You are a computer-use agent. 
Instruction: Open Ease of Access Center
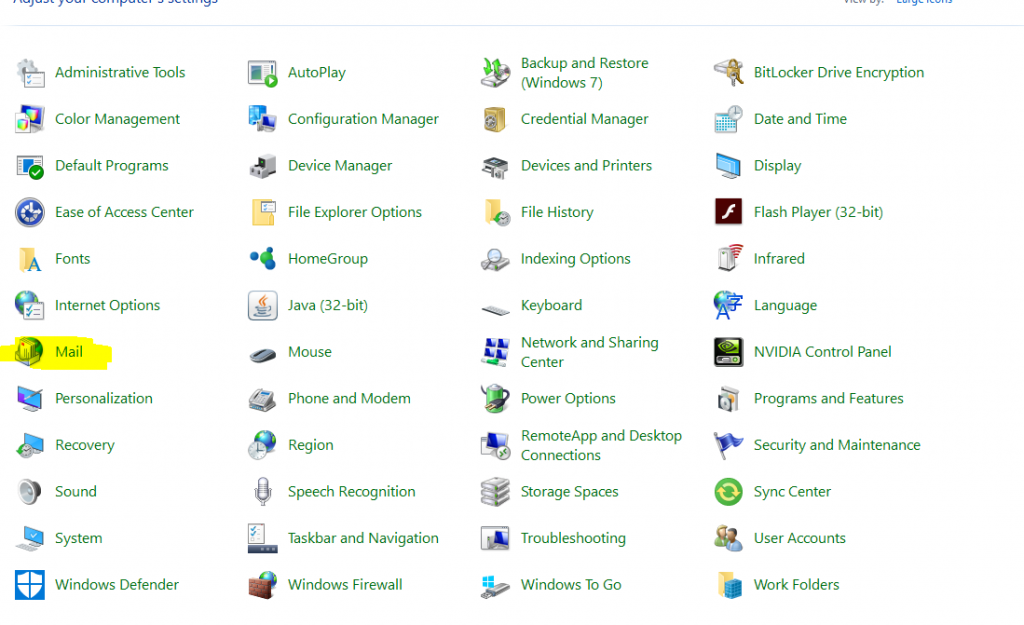coord(124,212)
